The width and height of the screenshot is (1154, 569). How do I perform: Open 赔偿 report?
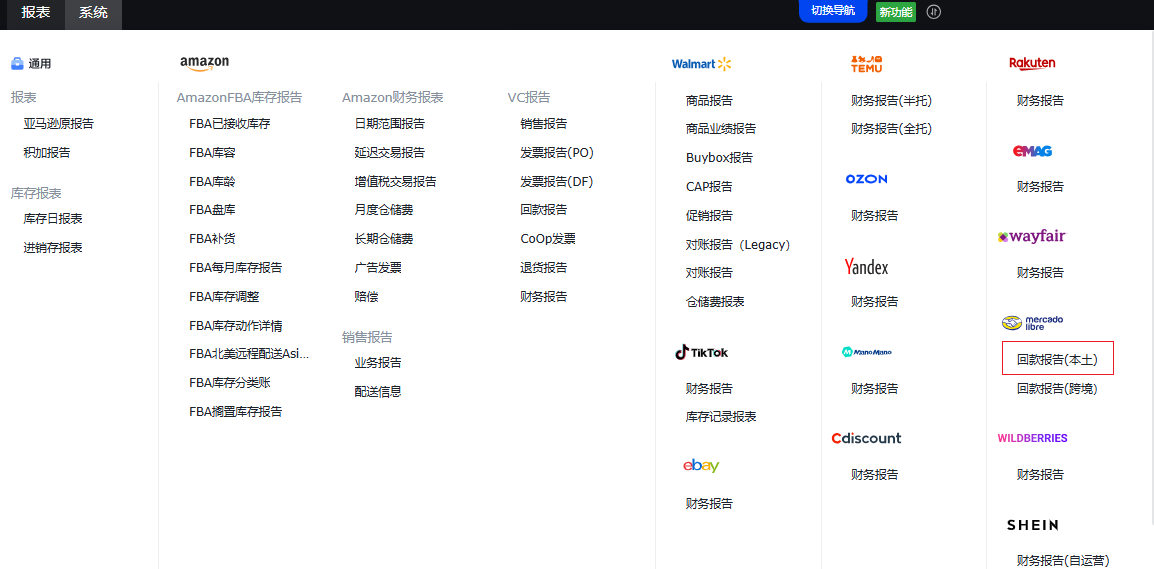point(366,297)
